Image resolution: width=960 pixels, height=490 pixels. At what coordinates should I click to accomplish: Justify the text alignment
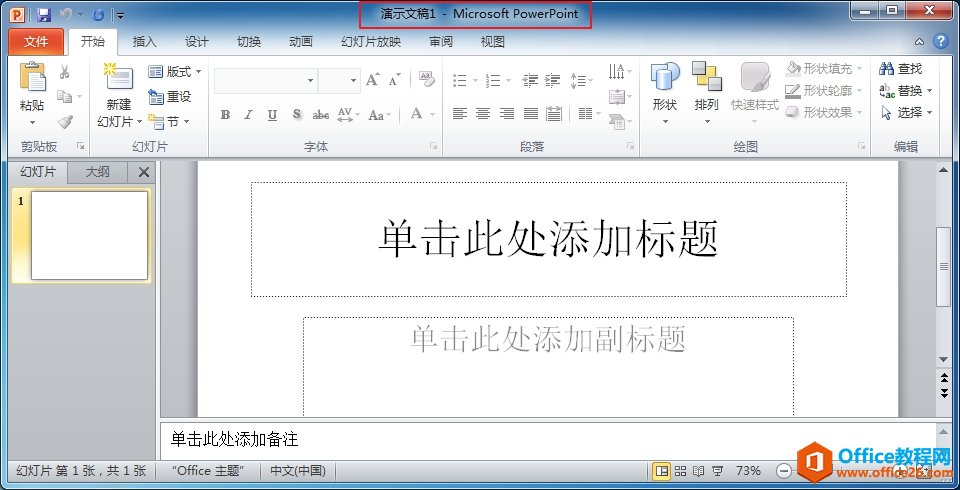pyautogui.click(x=530, y=113)
